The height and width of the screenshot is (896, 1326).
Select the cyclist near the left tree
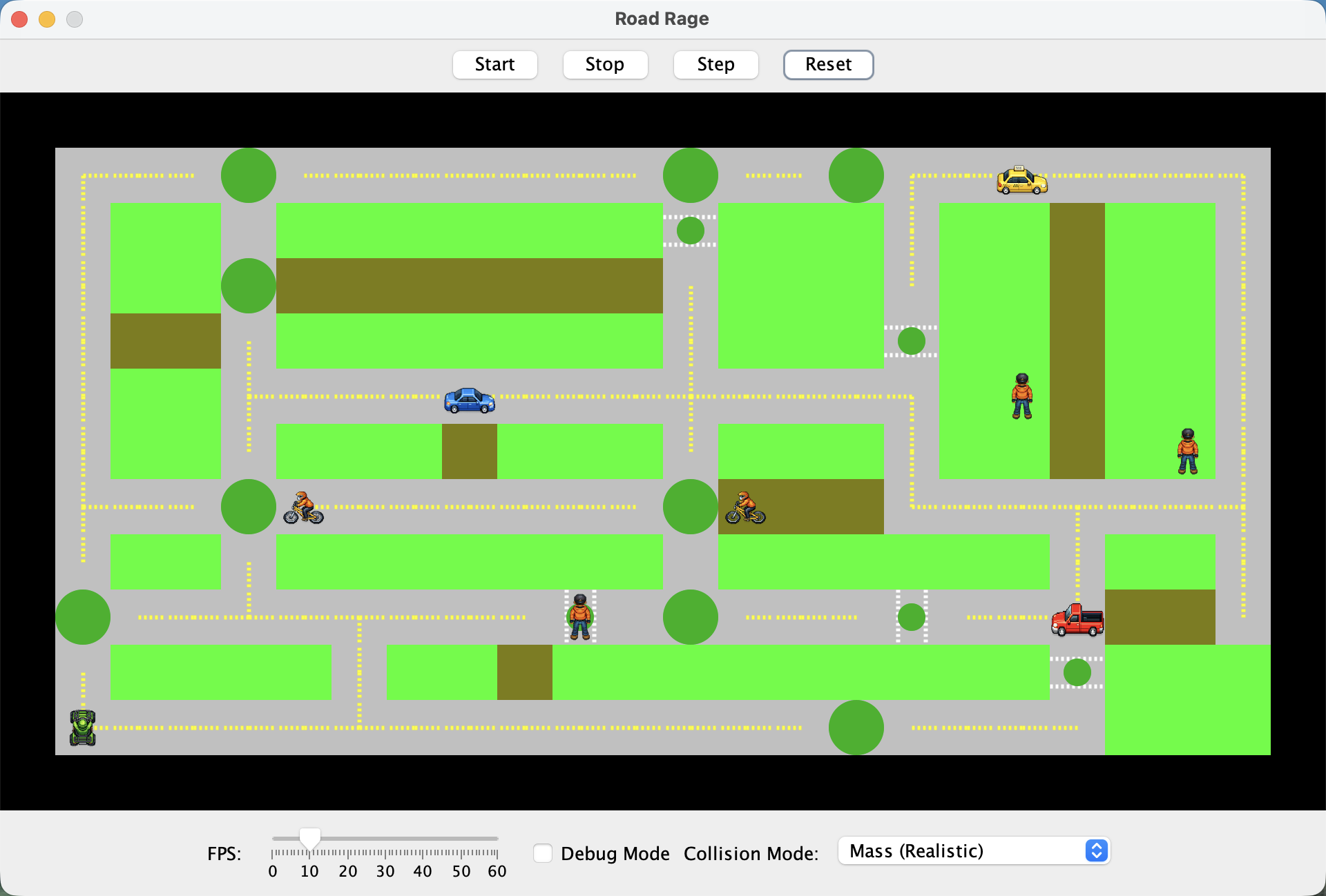(x=304, y=507)
